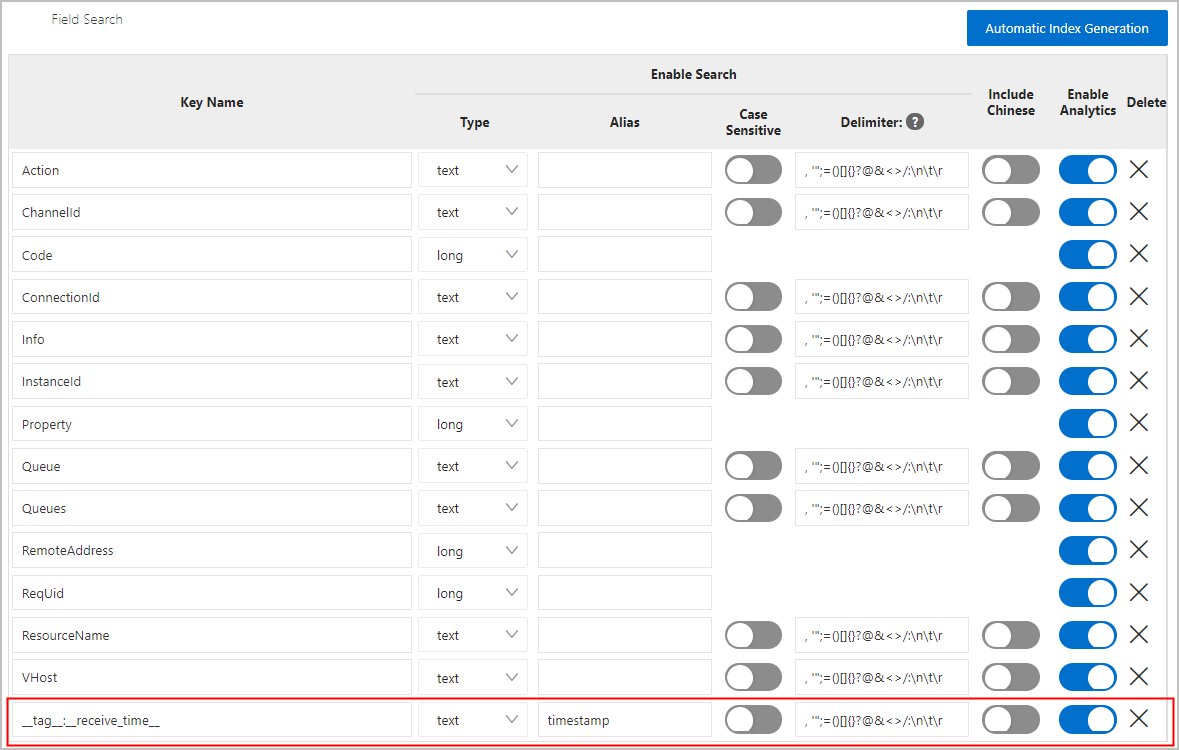The image size is (1179, 750).
Task: Toggle Case Sensitive for ConnectionId
Action: (x=753, y=297)
